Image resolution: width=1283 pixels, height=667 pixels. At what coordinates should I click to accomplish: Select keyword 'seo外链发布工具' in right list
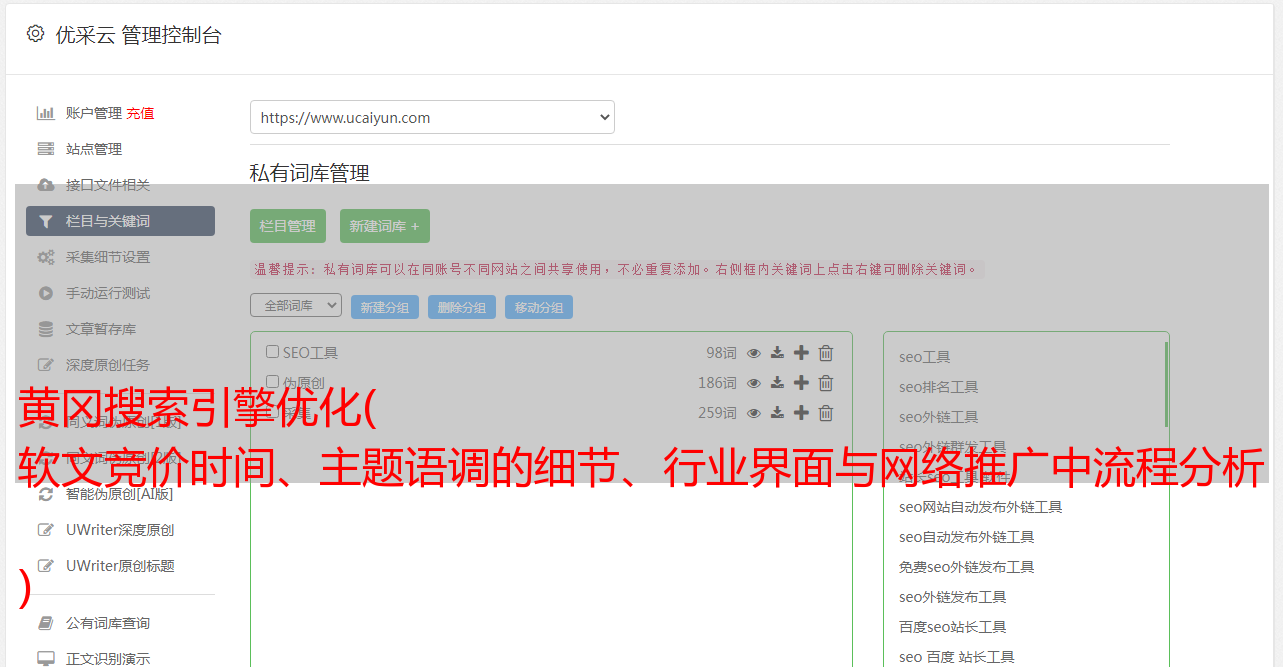point(953,597)
